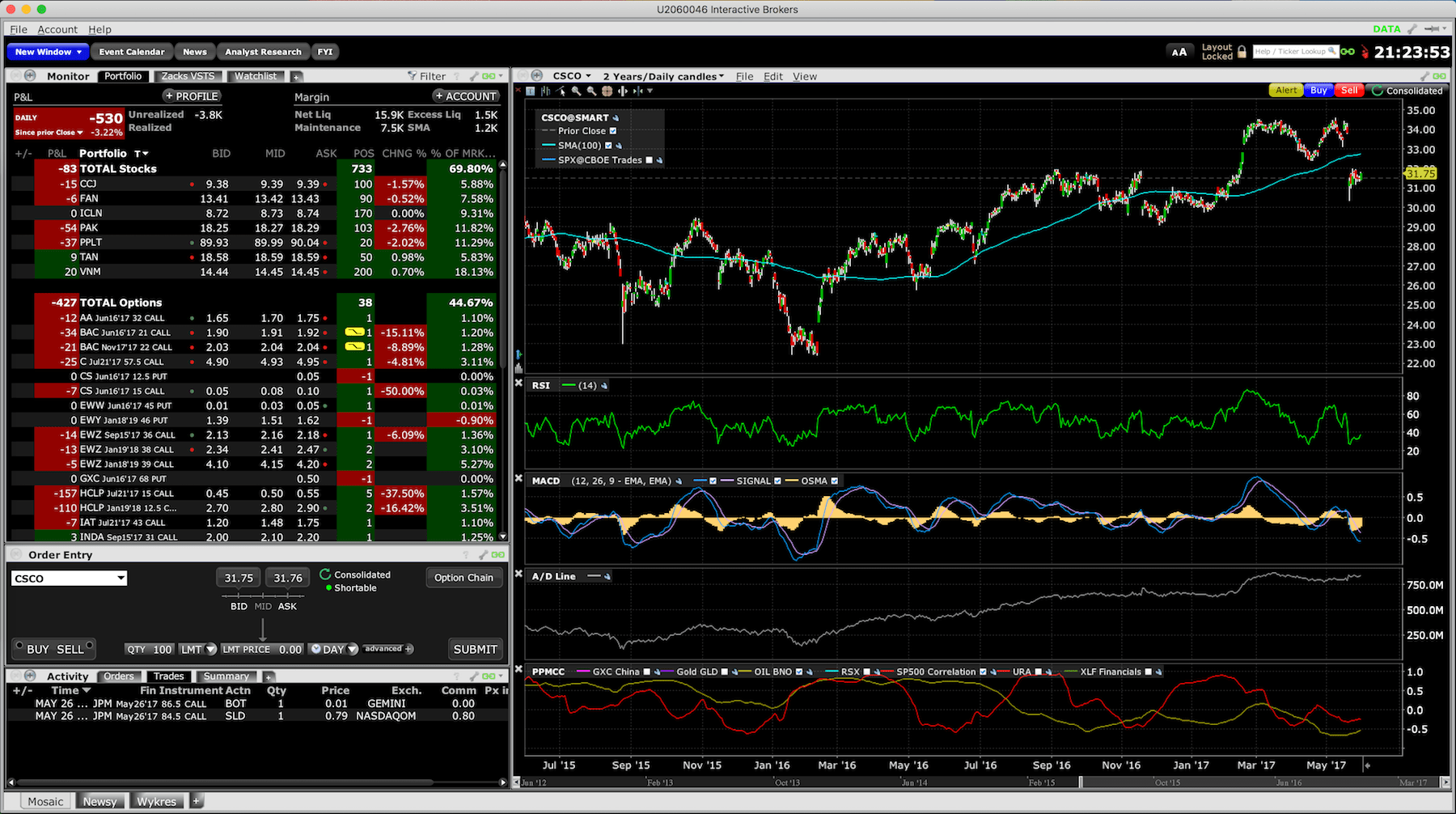Click the red paint bucket icon near clock
The height and width of the screenshot is (814, 1456).
tap(1365, 52)
